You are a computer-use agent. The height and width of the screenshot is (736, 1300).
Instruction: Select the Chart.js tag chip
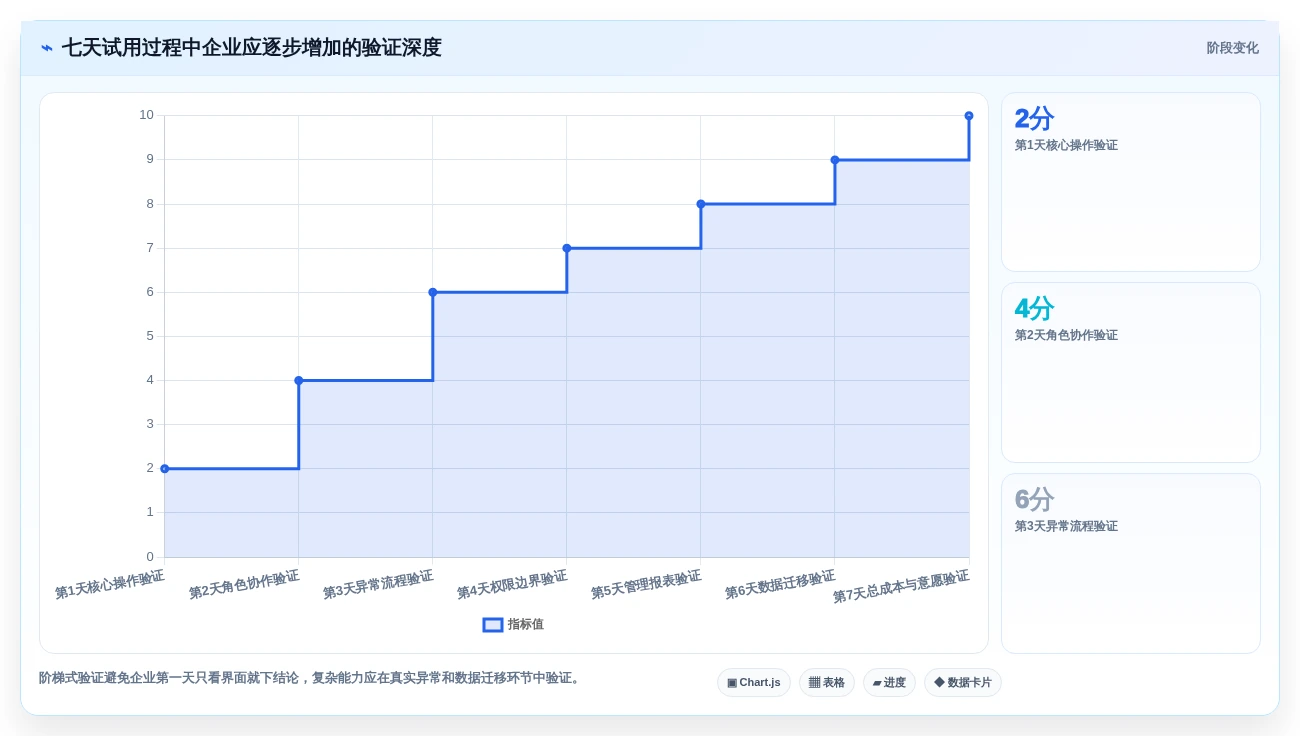(754, 682)
